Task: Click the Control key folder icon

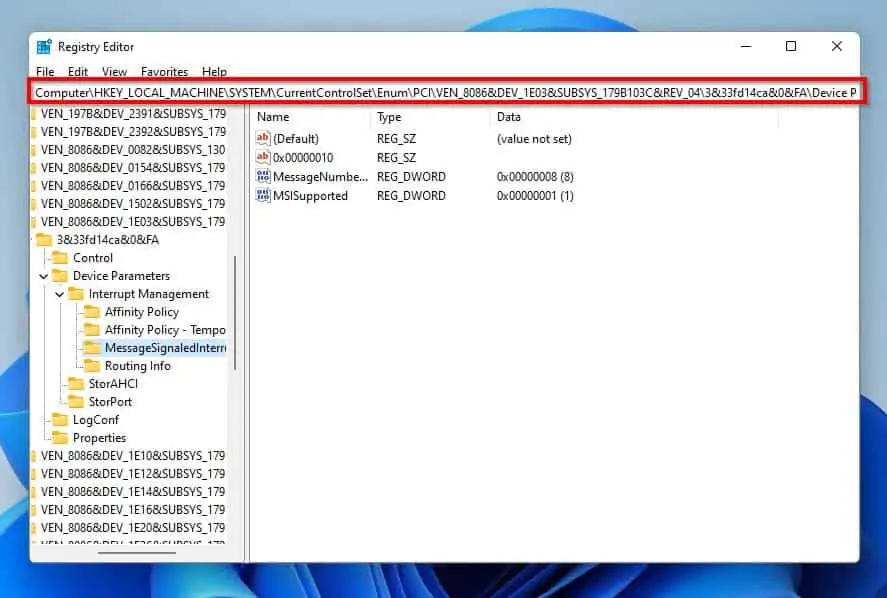Action: pos(60,258)
